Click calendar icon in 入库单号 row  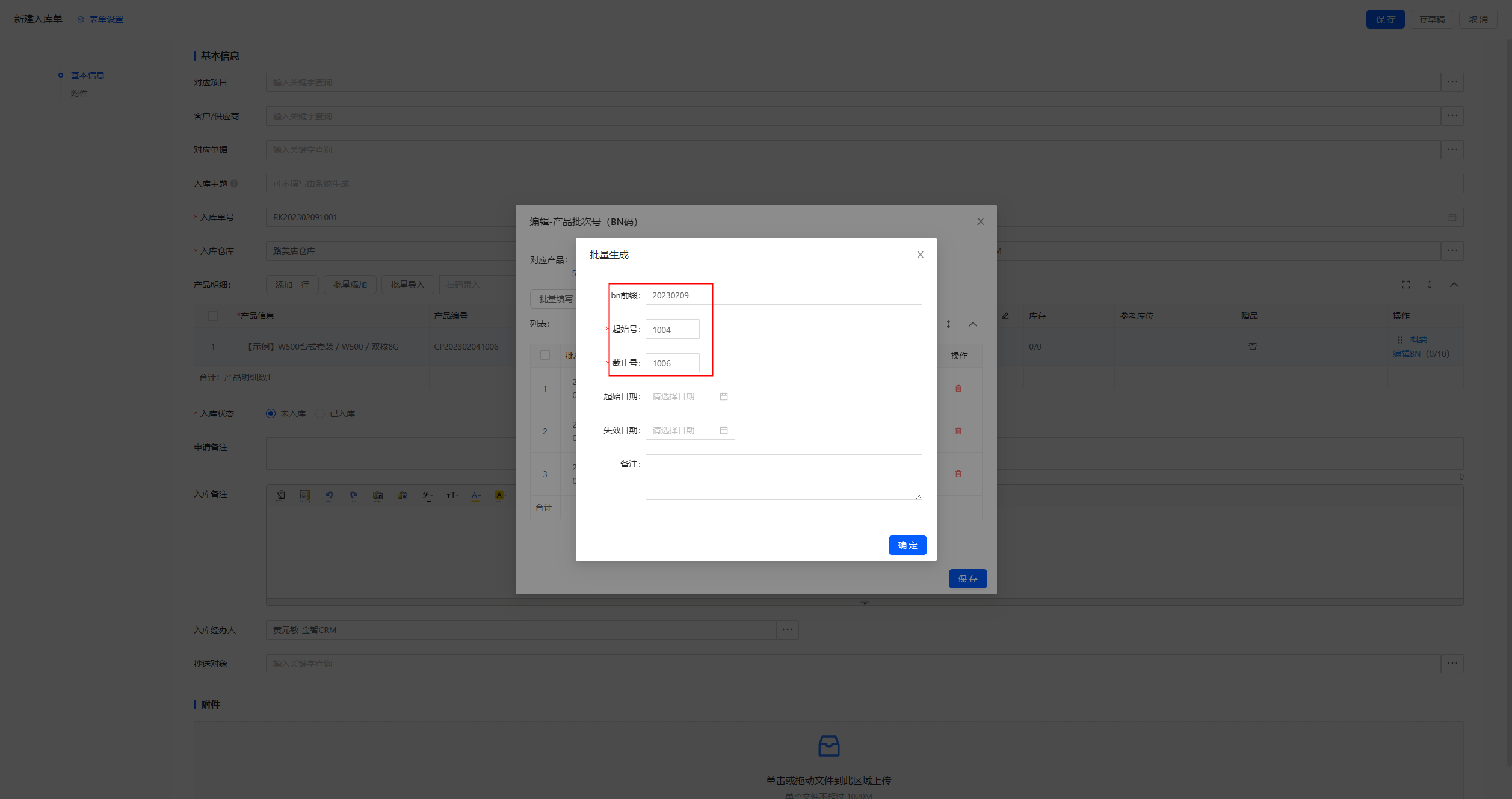1452,217
